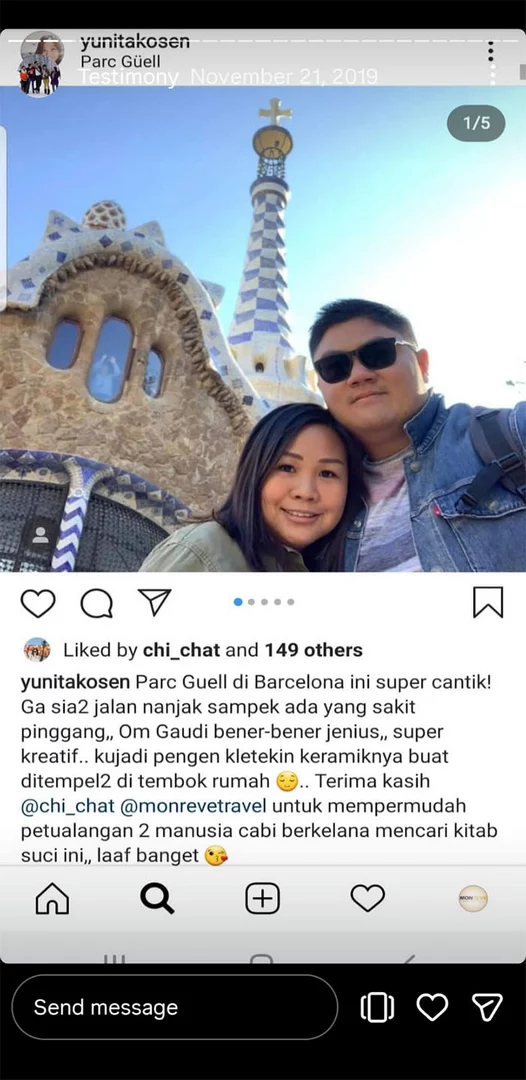Create new post with plus icon
Viewport: 526px width, 1080px height.
tap(262, 899)
